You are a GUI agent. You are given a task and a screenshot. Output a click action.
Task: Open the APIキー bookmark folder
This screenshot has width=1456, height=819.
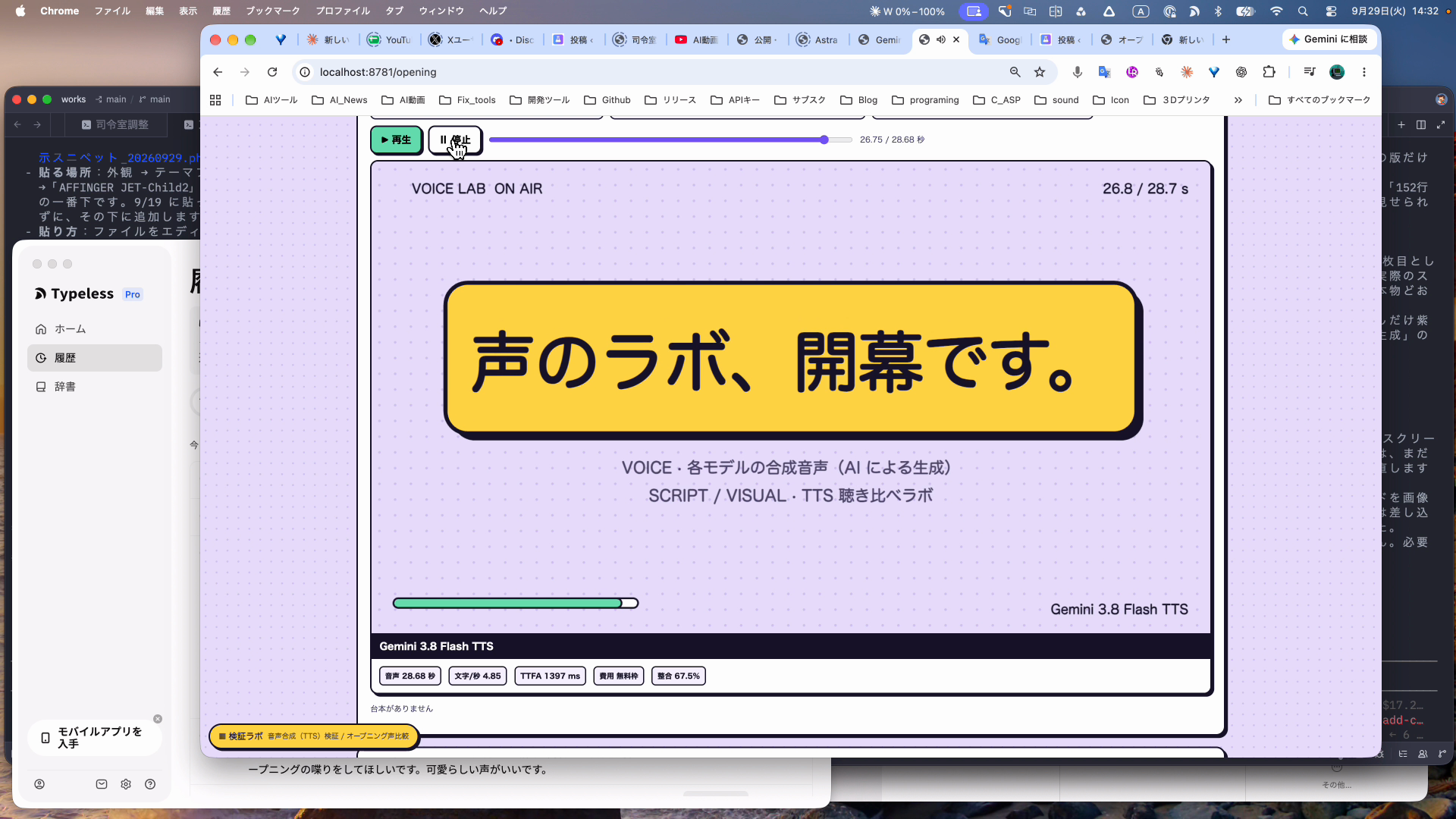coord(735,100)
